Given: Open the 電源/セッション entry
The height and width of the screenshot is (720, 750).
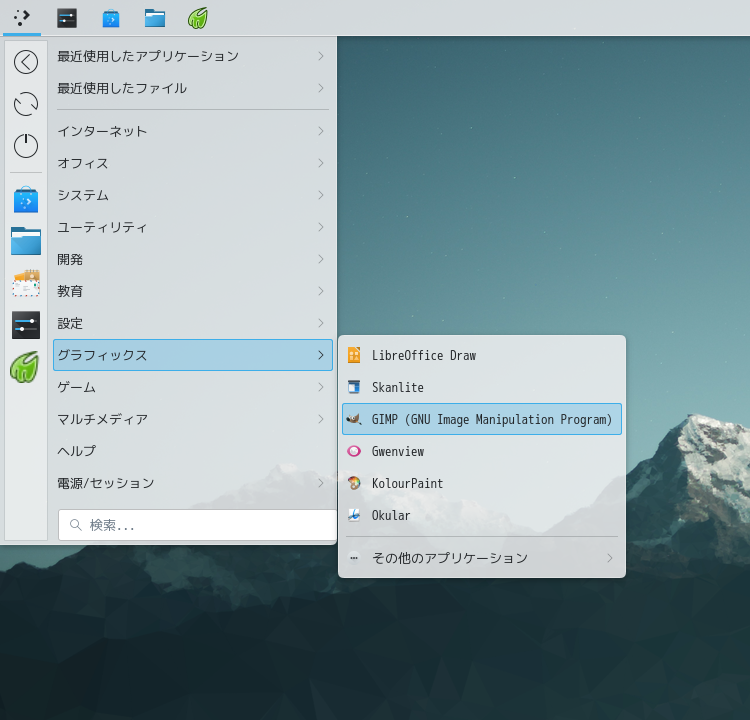Looking at the screenshot, I should (193, 483).
